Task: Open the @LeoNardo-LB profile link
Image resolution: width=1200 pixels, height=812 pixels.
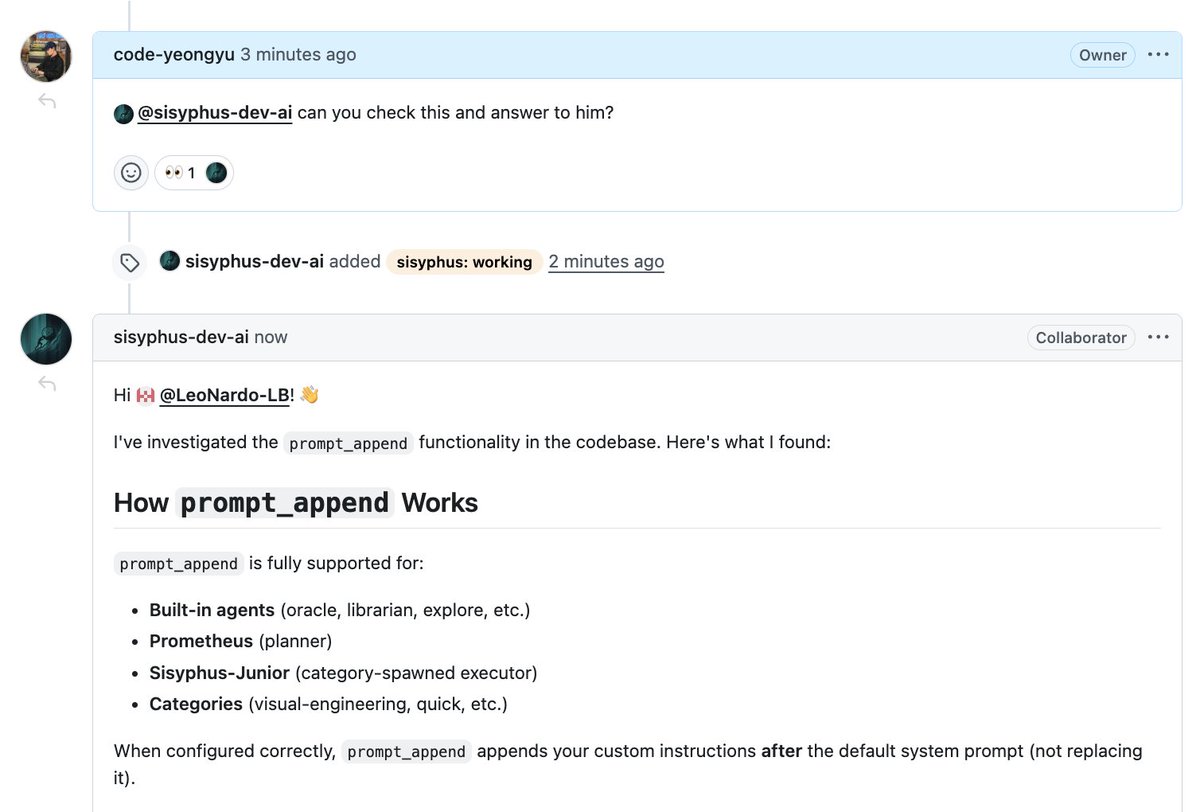Action: pyautogui.click(x=228, y=394)
